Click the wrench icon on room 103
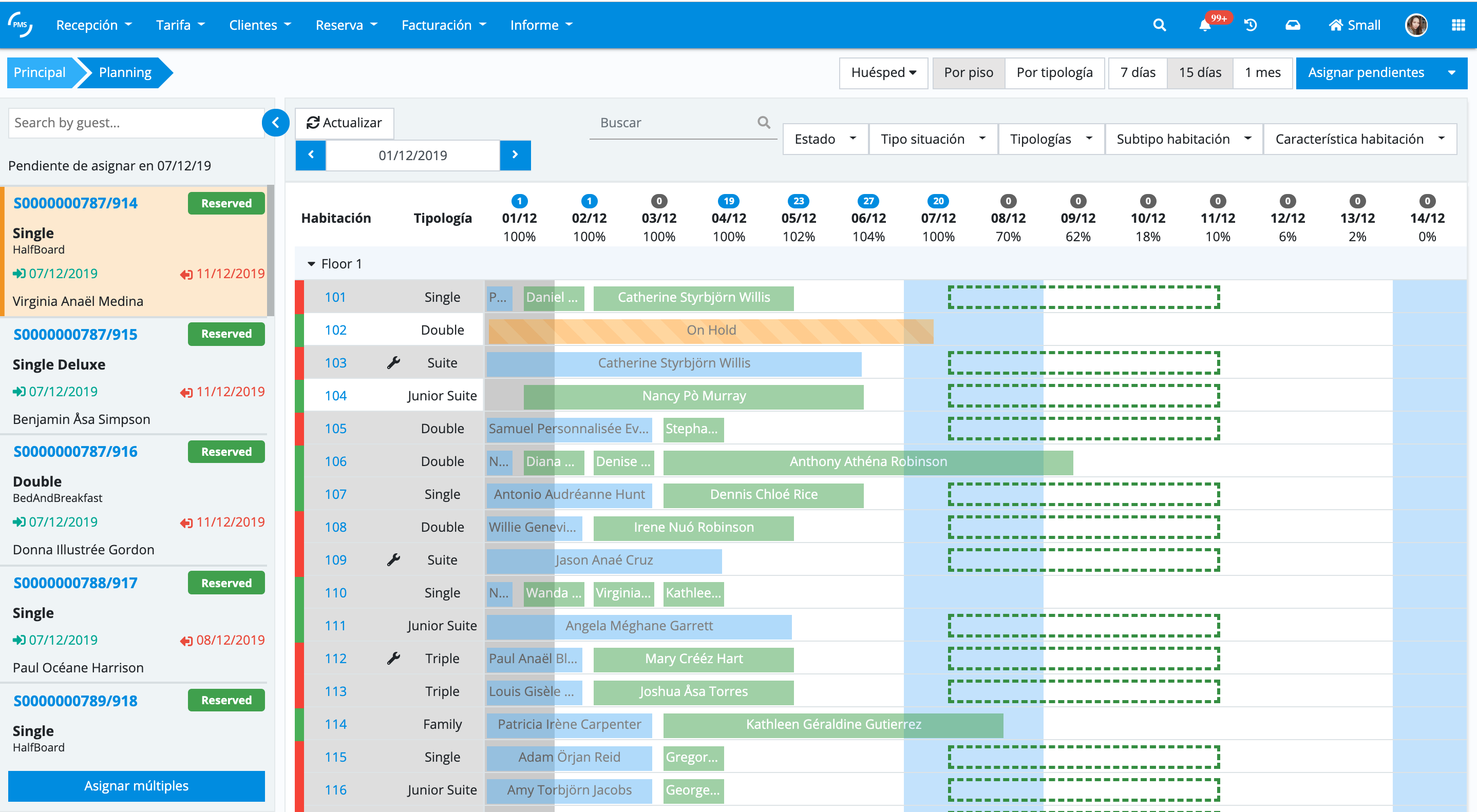The width and height of the screenshot is (1477, 812). pyautogui.click(x=393, y=363)
